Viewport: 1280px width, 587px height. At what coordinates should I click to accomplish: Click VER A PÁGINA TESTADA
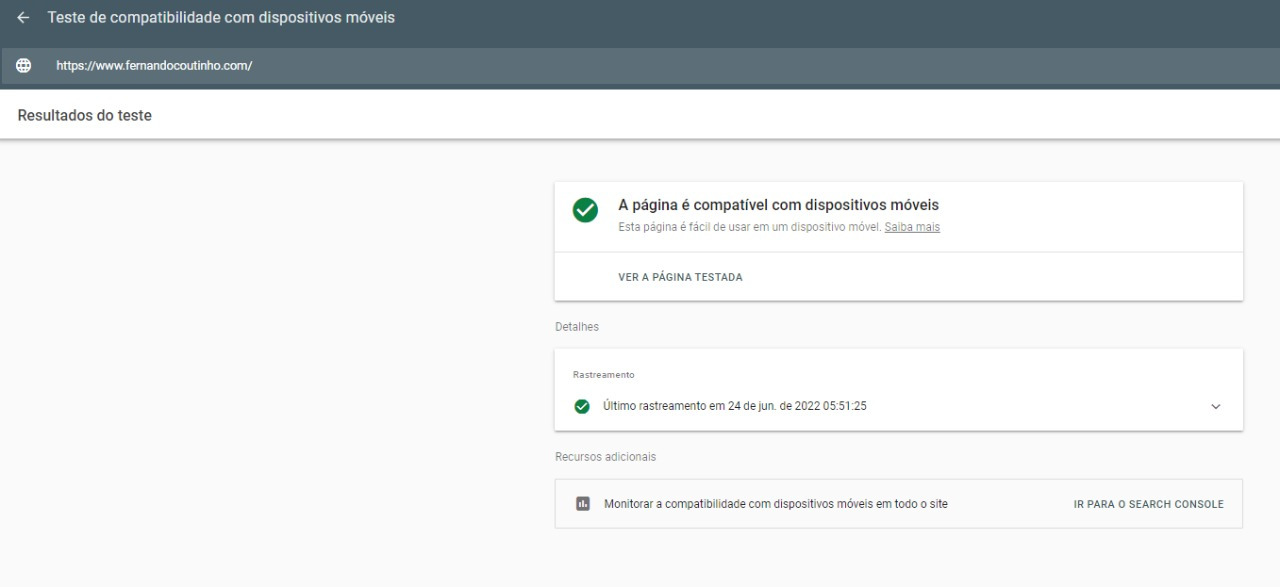tap(680, 276)
